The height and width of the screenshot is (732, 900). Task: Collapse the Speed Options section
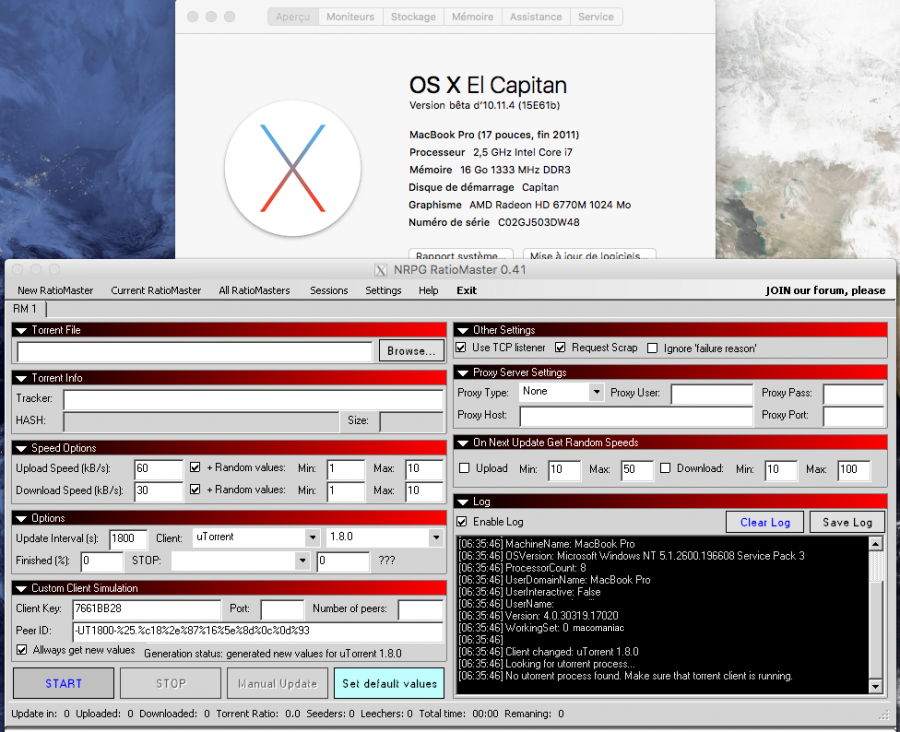click(21, 448)
